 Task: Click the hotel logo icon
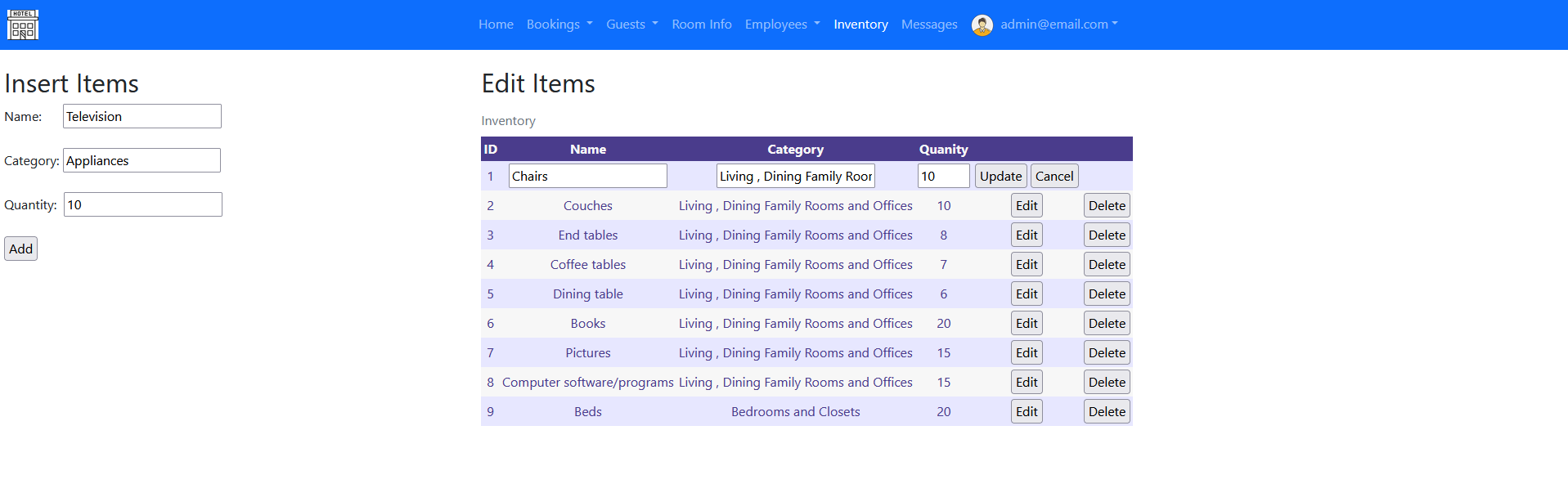(23, 25)
